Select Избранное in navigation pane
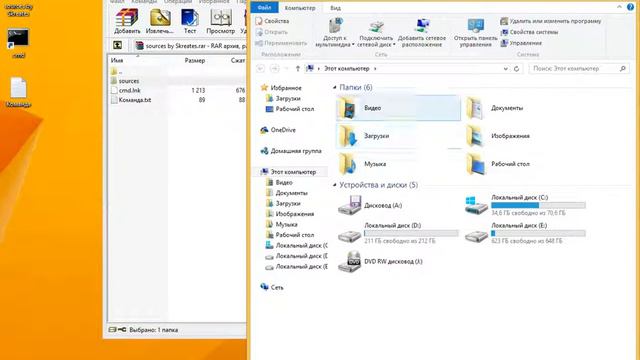640x360 pixels. [281, 88]
